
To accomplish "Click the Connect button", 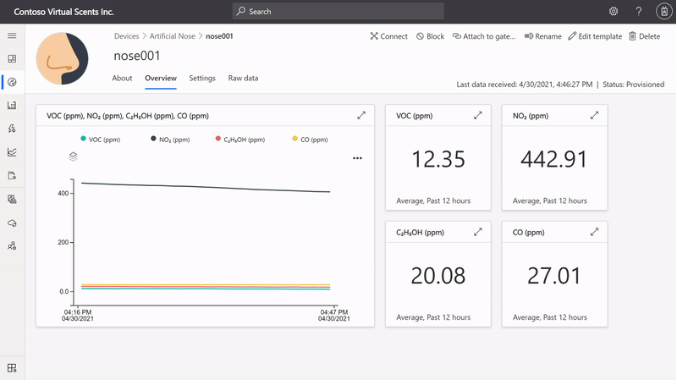I will click(389, 36).
